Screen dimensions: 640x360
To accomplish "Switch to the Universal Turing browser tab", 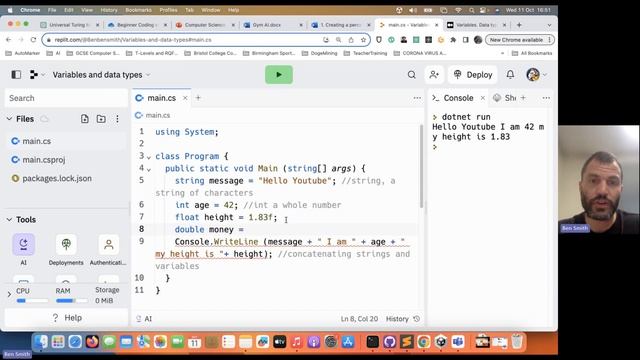I will click(70, 25).
